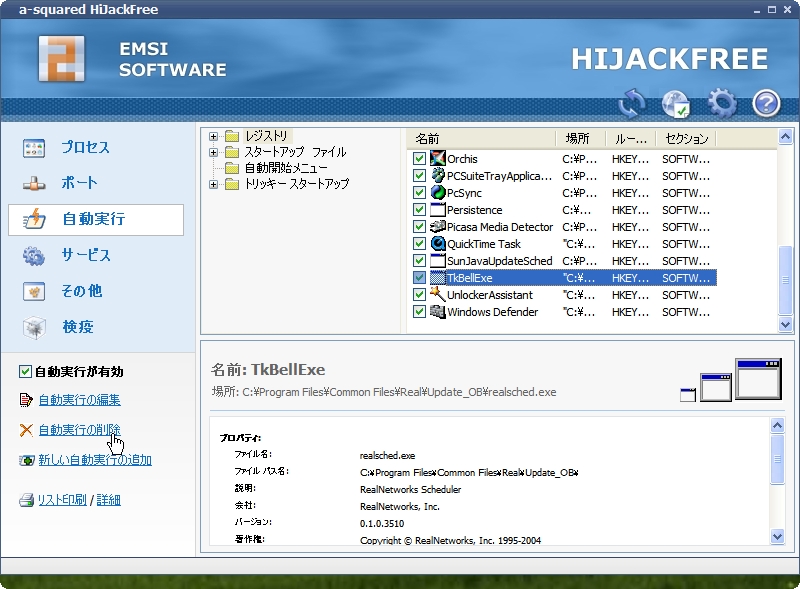800x589 pixels.
Task: Click the Persistence entry window icon
Action: tap(438, 209)
